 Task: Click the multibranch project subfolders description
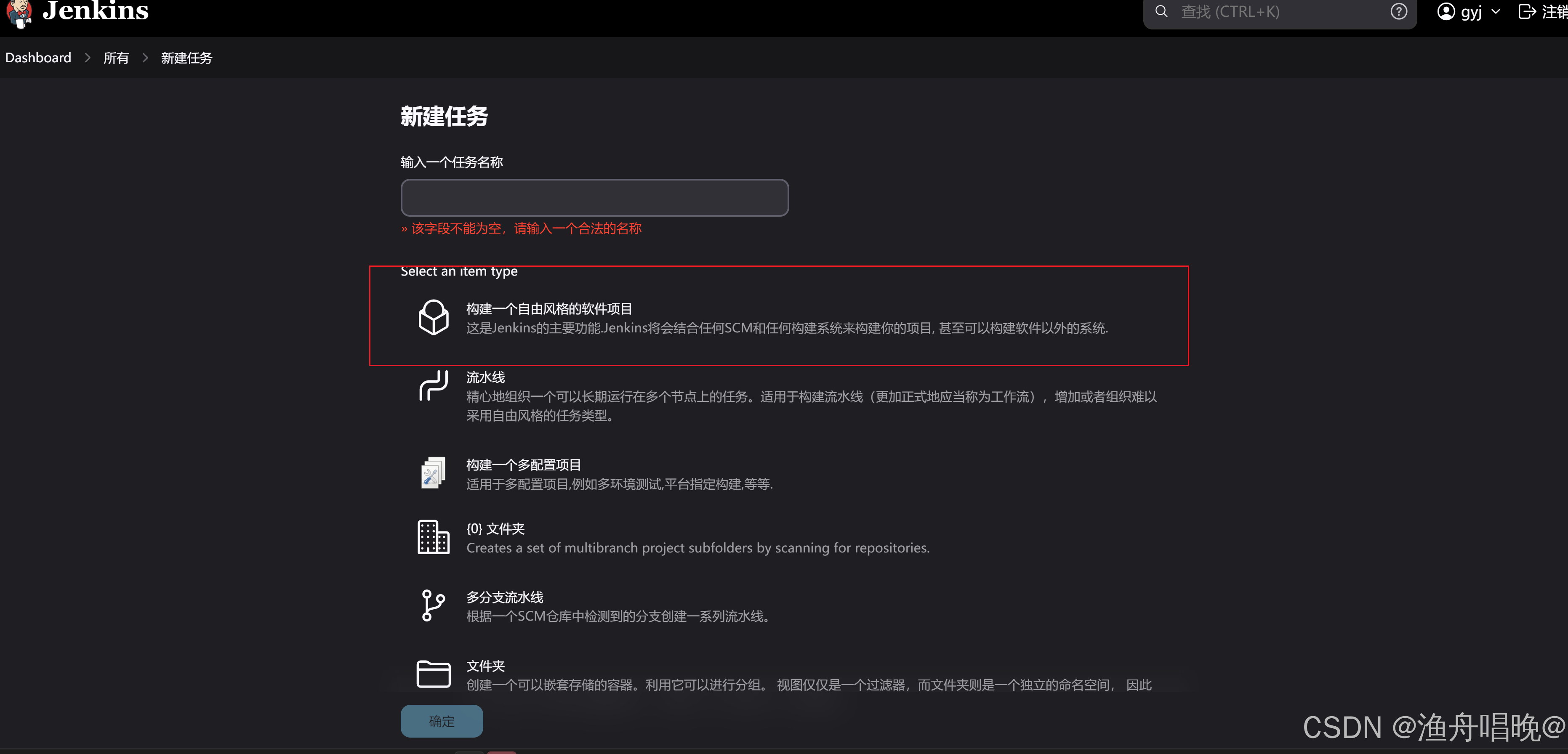[x=698, y=548]
